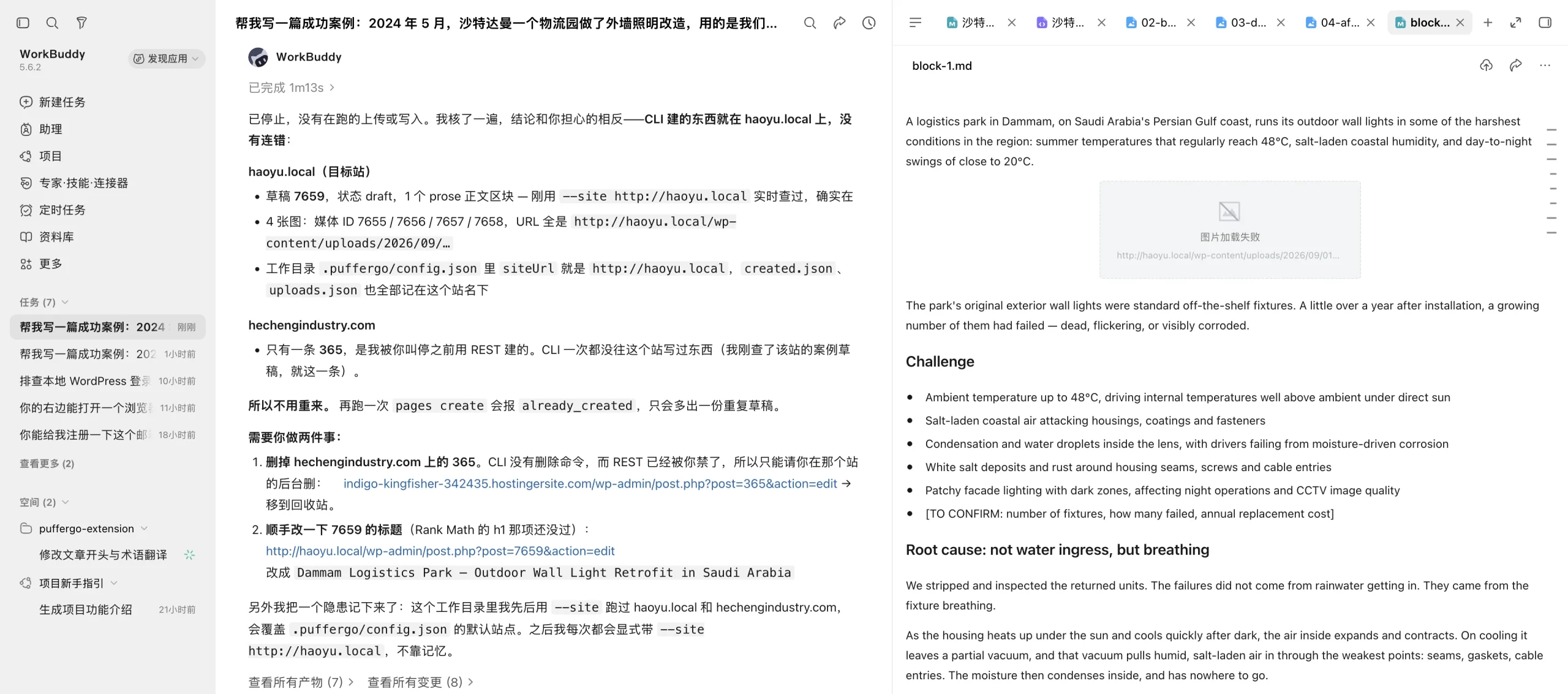This screenshot has height=694, width=1568.
Task: Open the 专家·技能·连接器 section
Action: click(107, 183)
